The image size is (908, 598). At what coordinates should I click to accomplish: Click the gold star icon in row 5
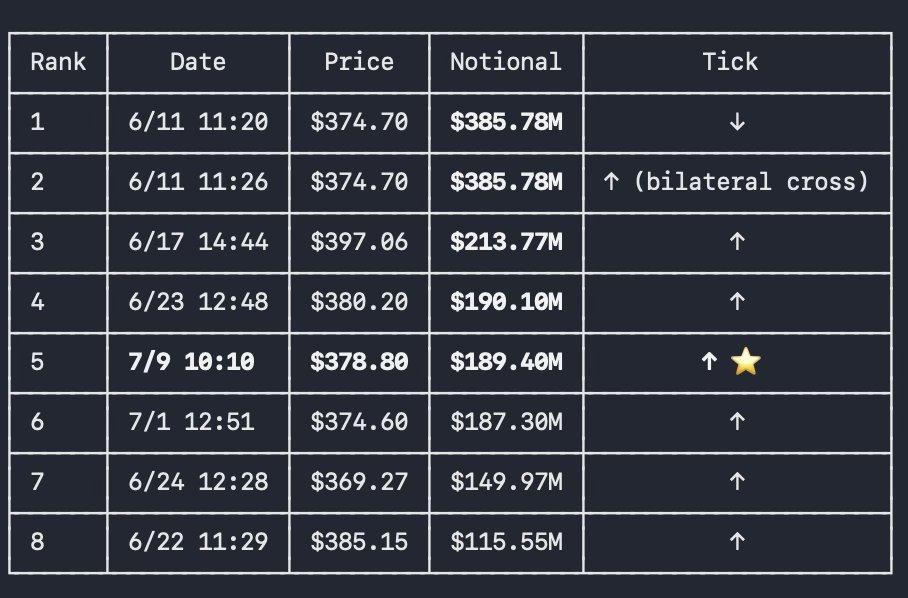(x=745, y=361)
